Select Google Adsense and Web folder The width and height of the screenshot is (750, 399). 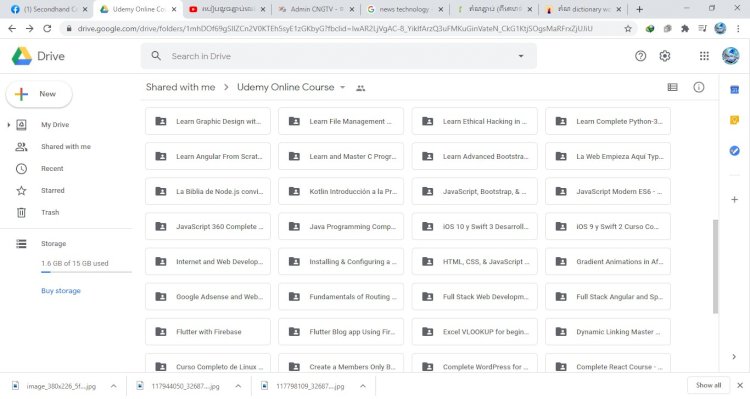pos(208,296)
